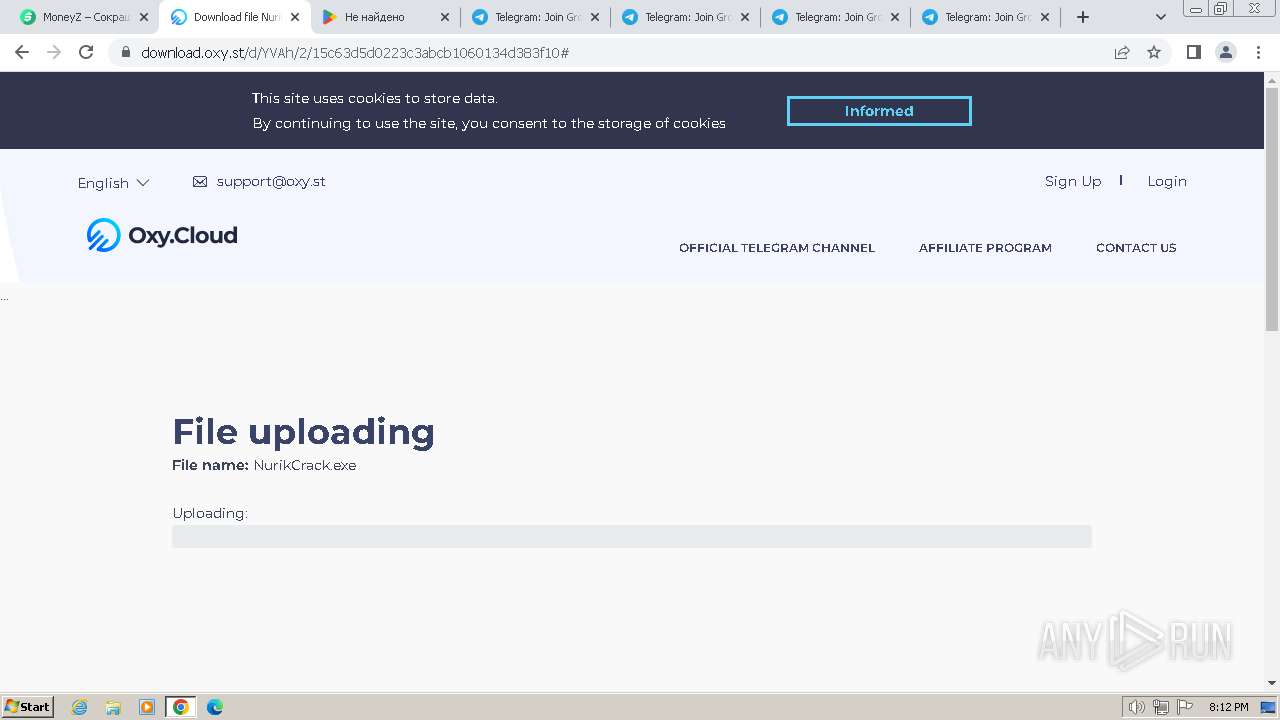This screenshot has height=720, width=1280.
Task: Close the Download file tab
Action: point(294,17)
